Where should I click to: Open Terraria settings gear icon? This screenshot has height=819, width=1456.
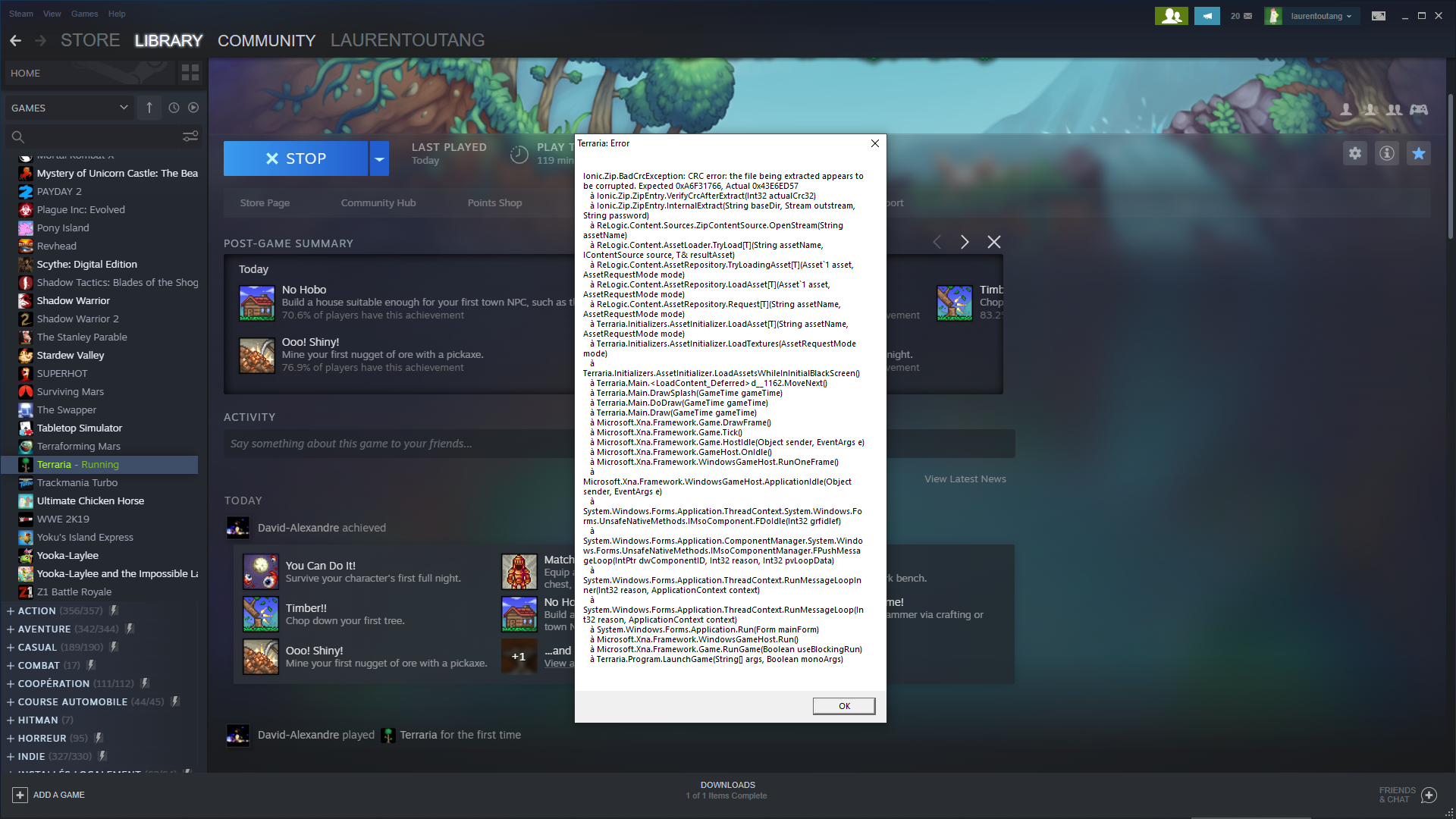[x=1355, y=154]
